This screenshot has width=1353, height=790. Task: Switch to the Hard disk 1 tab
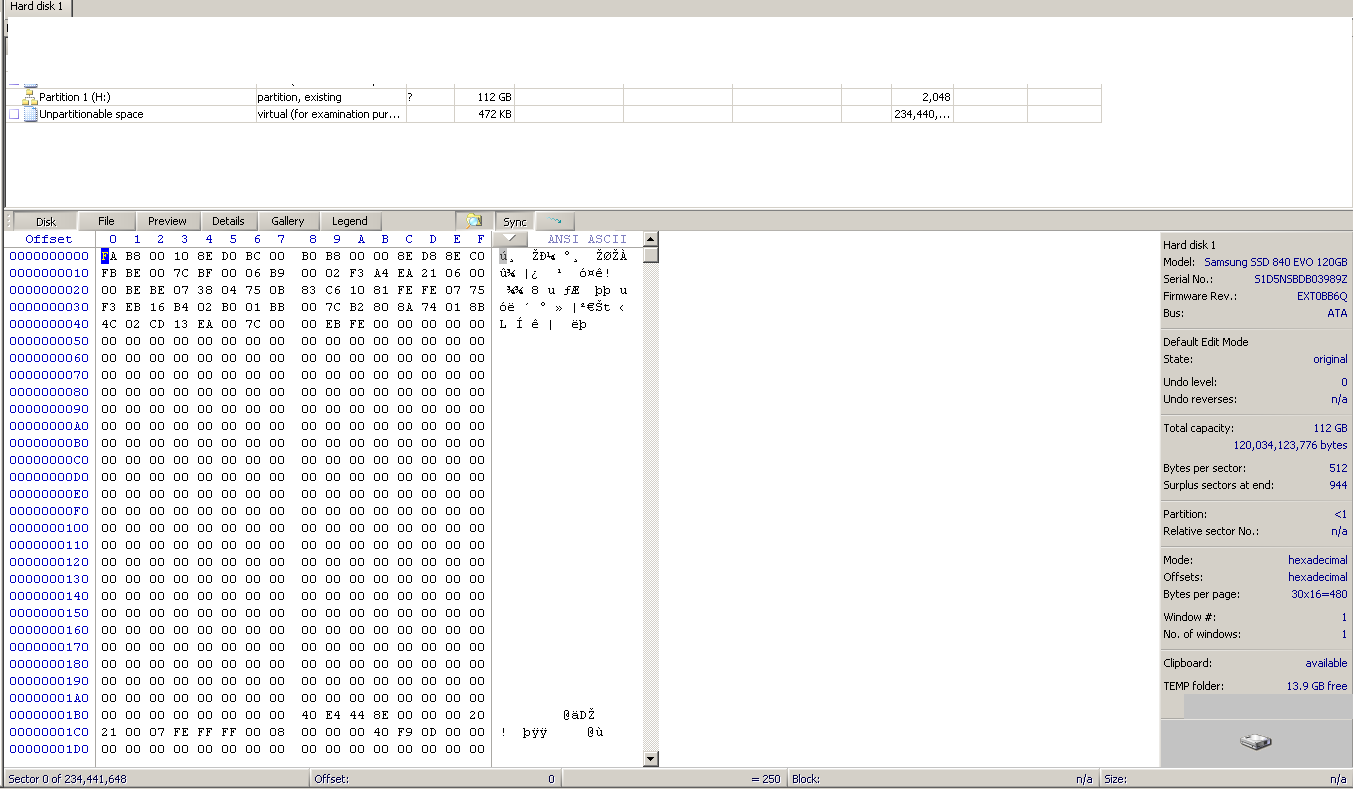click(x=37, y=7)
